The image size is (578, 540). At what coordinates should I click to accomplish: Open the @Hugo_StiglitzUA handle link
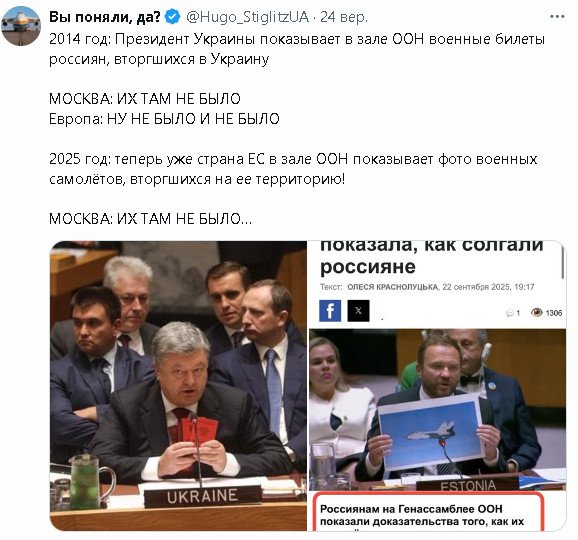pyautogui.click(x=247, y=17)
